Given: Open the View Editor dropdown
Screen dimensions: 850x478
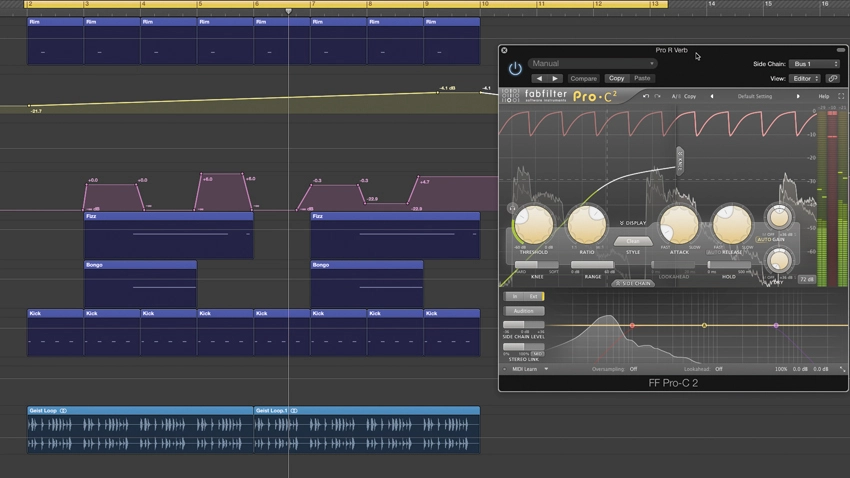Looking at the screenshot, I should [x=806, y=79].
